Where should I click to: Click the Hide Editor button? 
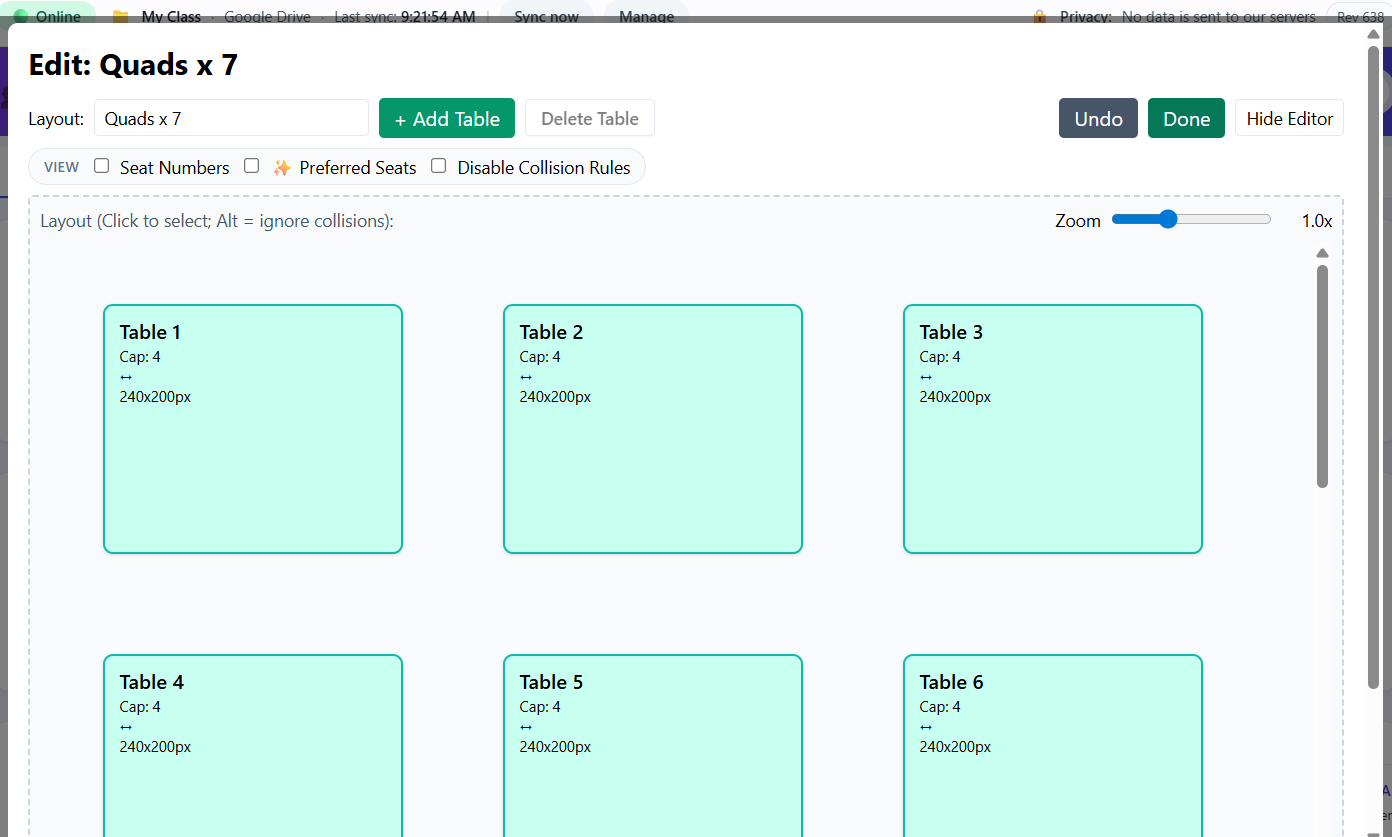click(x=1289, y=118)
